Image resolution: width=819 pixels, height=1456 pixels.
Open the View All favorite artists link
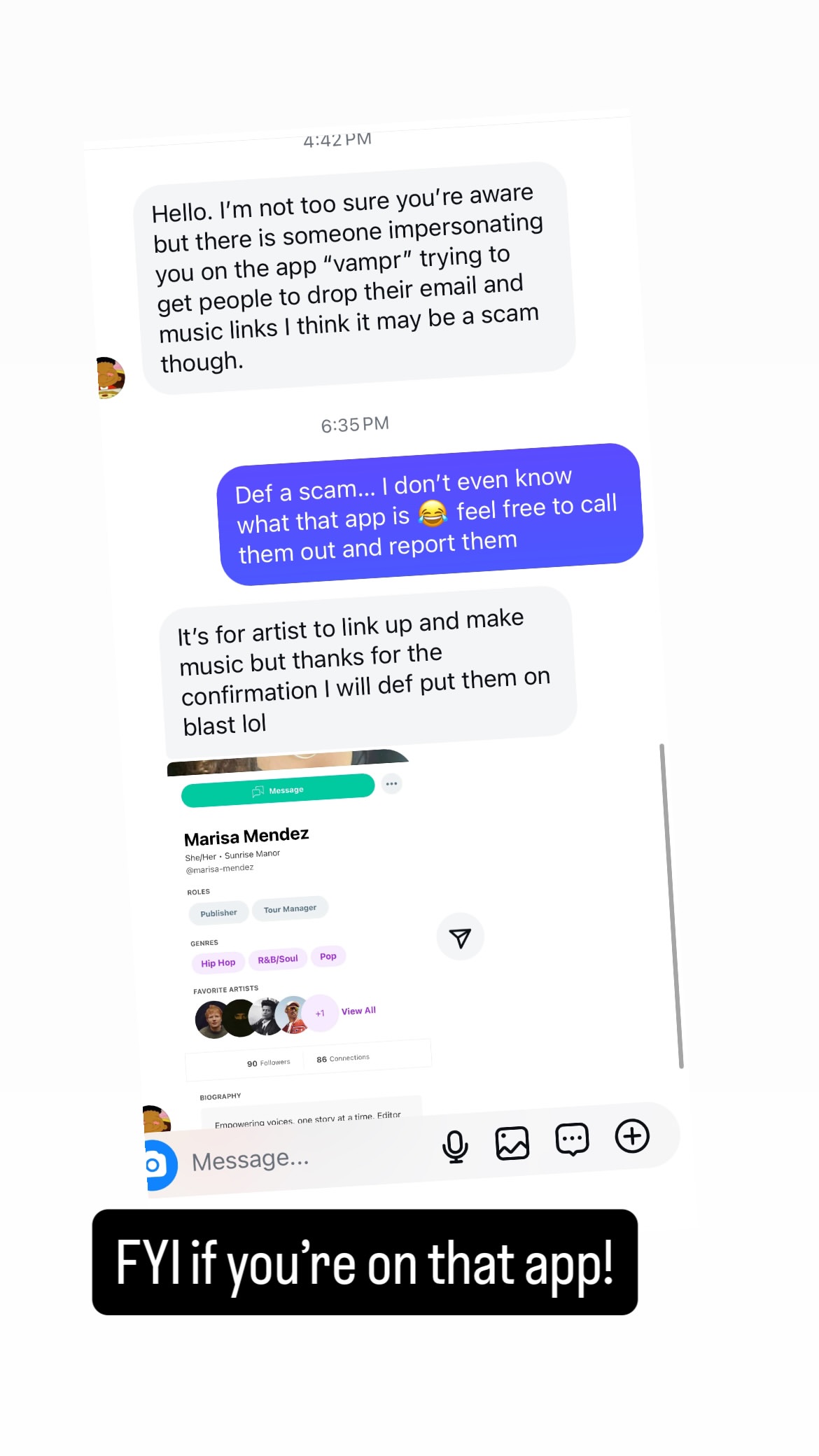click(x=358, y=1011)
